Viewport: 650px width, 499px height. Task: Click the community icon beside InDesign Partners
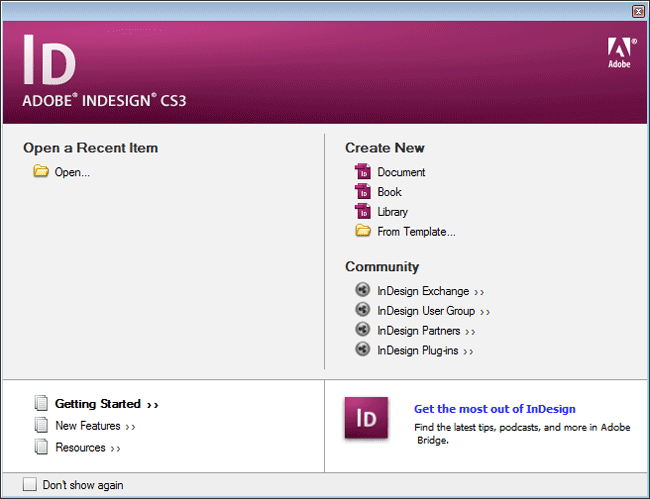pos(362,329)
